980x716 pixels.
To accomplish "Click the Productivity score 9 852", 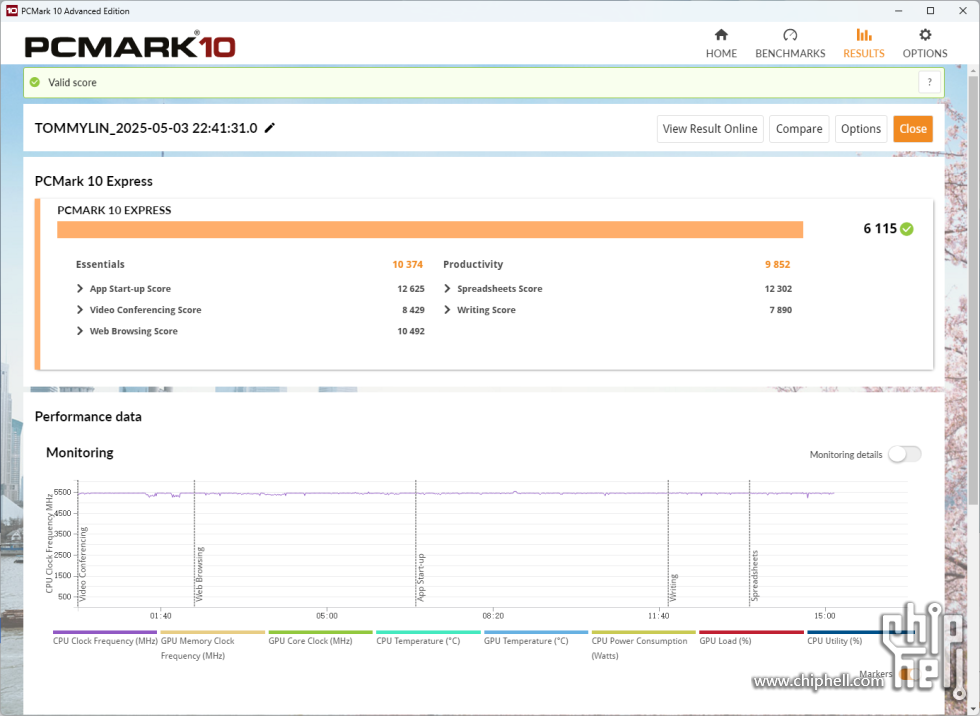I will point(778,264).
